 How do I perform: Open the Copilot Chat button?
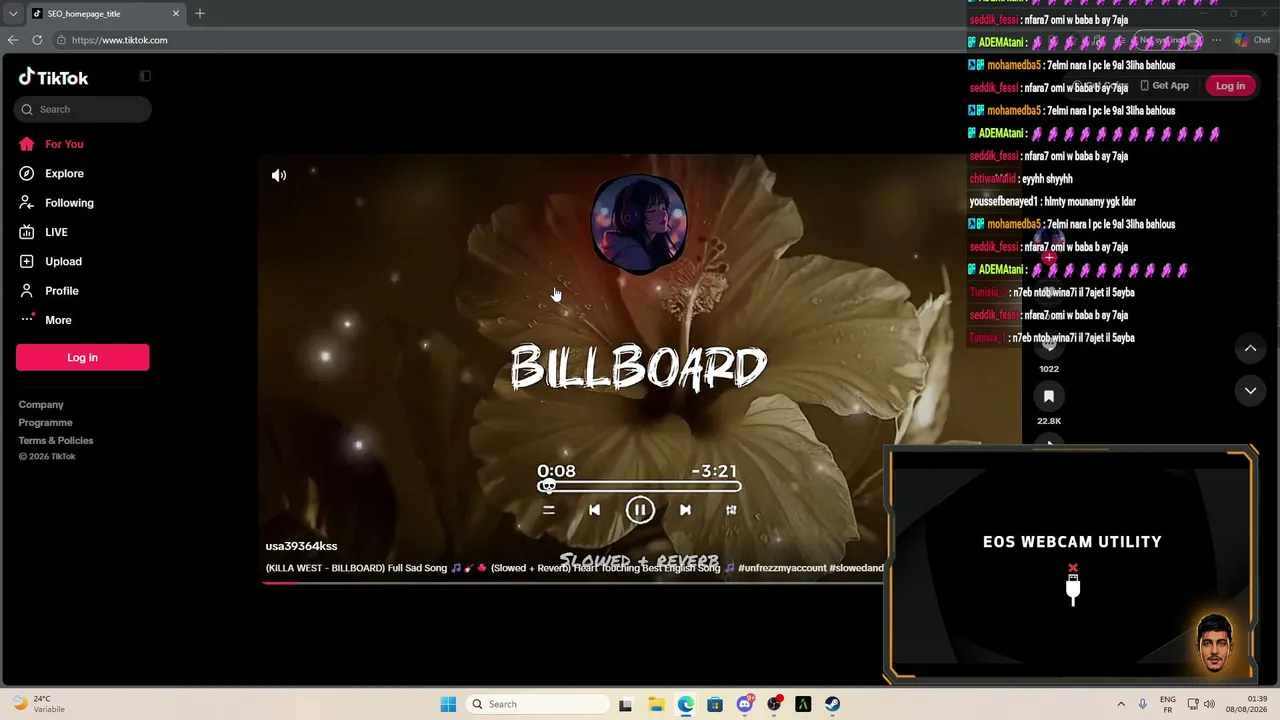1252,40
